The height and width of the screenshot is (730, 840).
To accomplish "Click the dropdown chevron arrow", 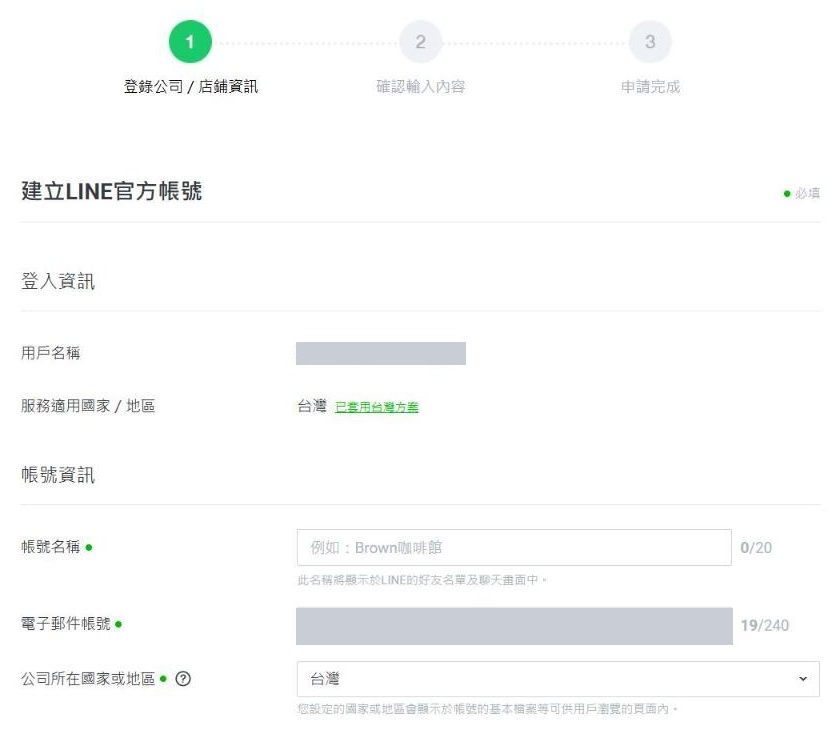I will [802, 679].
